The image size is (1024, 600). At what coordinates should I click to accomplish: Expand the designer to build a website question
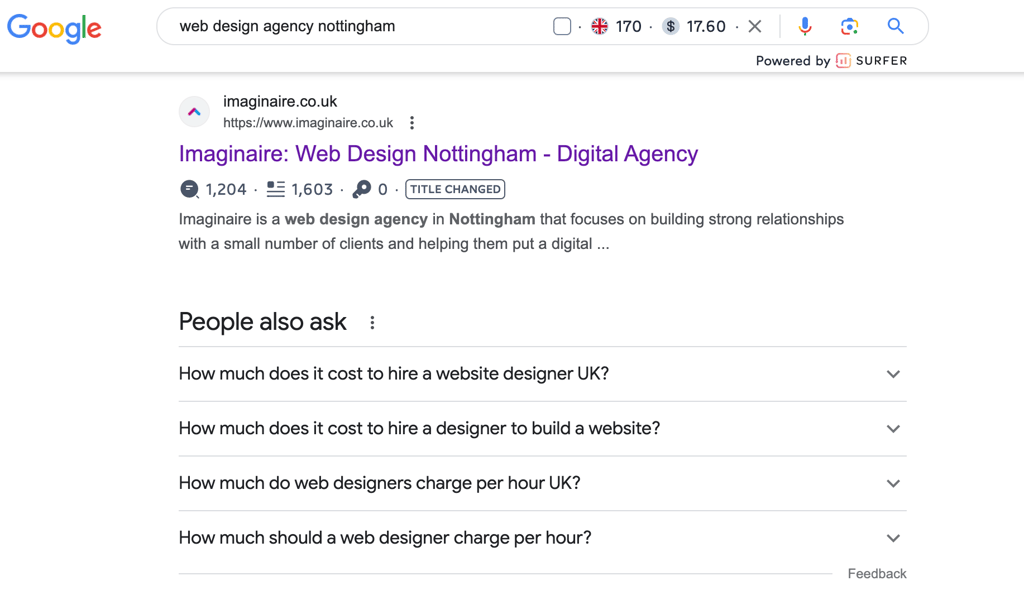click(543, 429)
